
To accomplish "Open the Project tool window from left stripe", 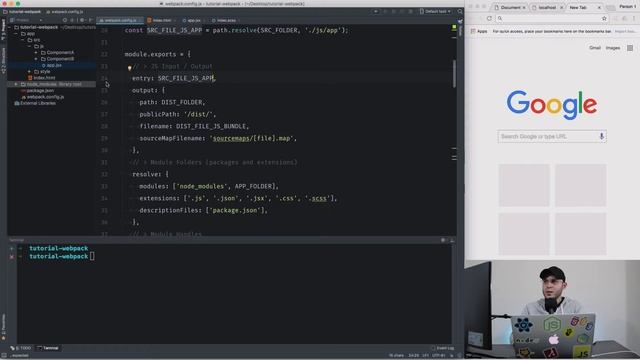I will tap(3, 29).
